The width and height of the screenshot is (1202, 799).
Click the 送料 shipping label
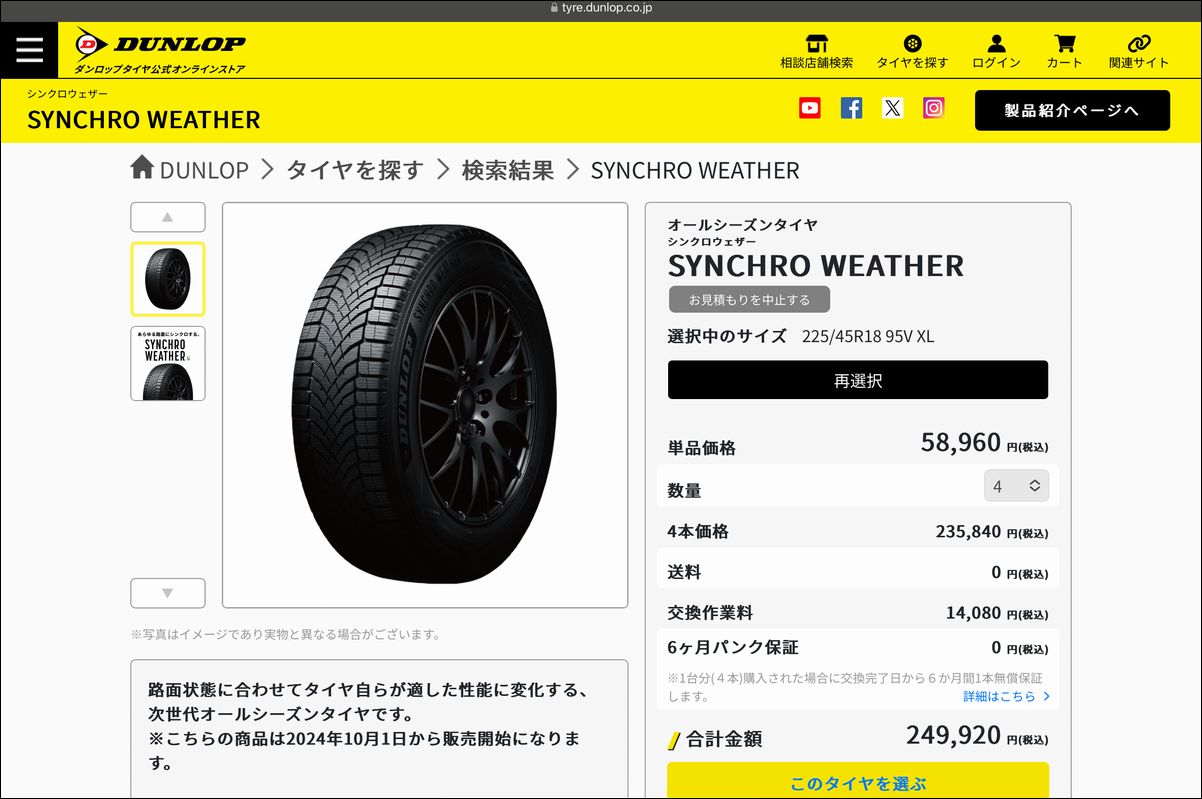click(x=684, y=573)
